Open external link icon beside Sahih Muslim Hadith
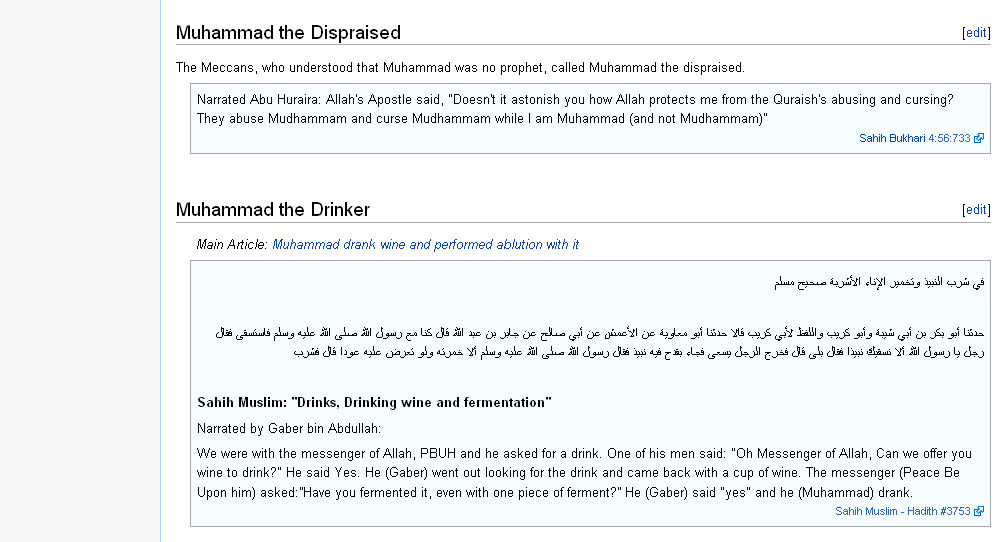999x542 pixels. [979, 511]
